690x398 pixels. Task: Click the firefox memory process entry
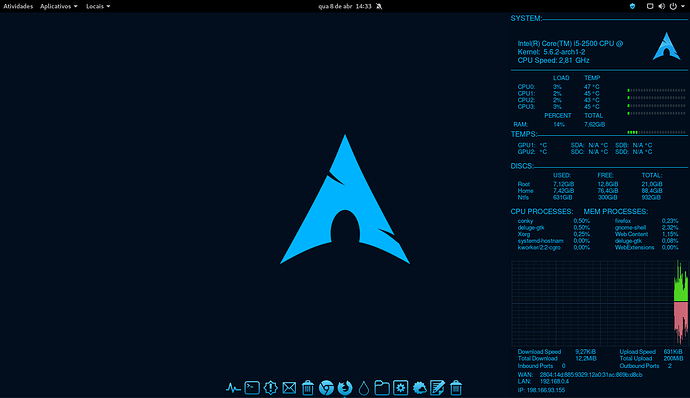point(623,221)
